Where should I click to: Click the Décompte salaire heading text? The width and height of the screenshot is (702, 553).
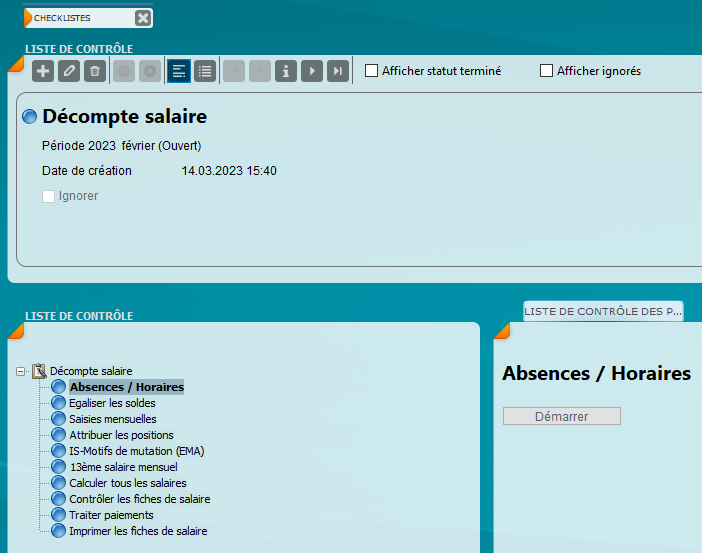click(x=124, y=116)
